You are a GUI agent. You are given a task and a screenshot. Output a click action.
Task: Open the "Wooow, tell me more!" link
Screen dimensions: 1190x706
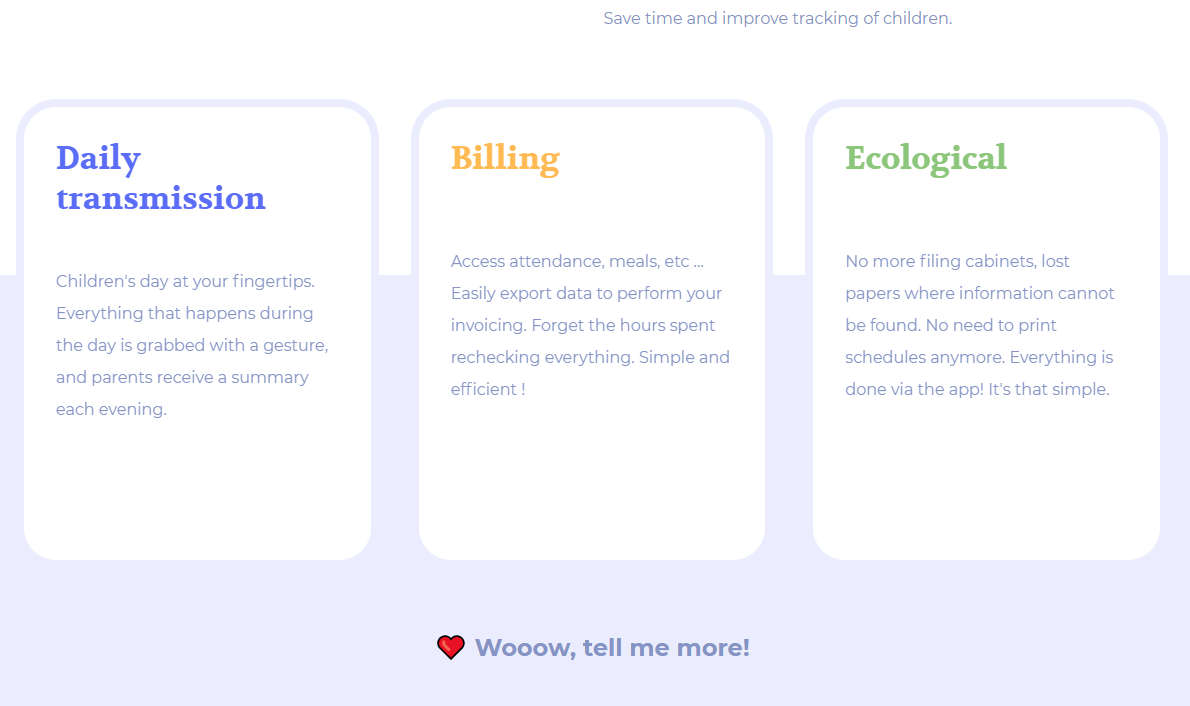pyautogui.click(x=612, y=648)
